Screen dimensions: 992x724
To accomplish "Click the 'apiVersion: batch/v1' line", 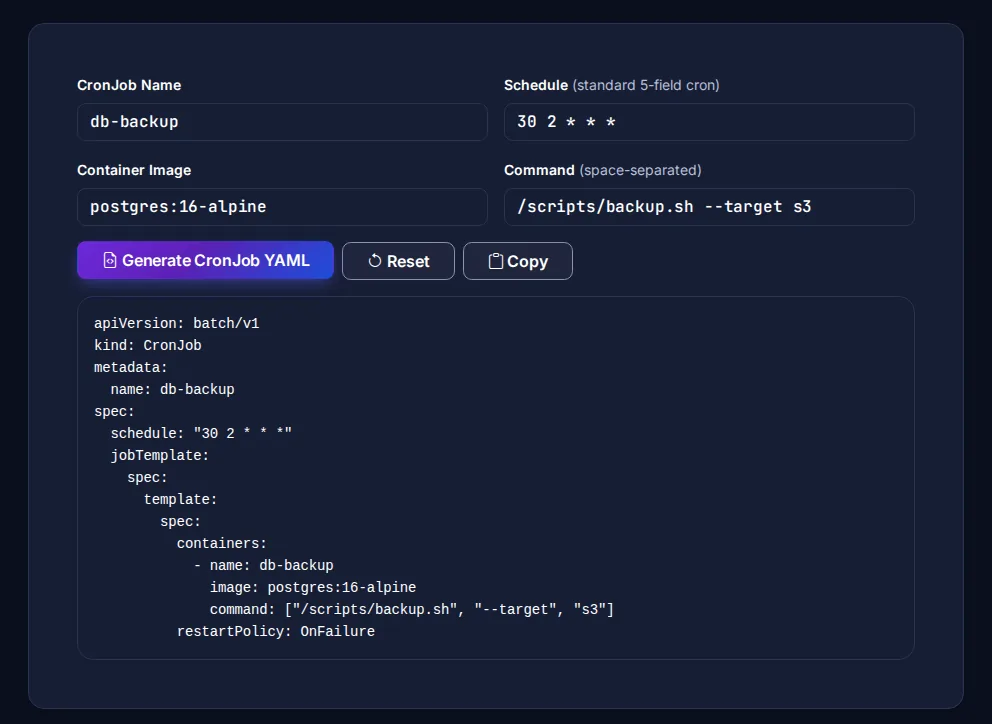I will pyautogui.click(x=177, y=323).
